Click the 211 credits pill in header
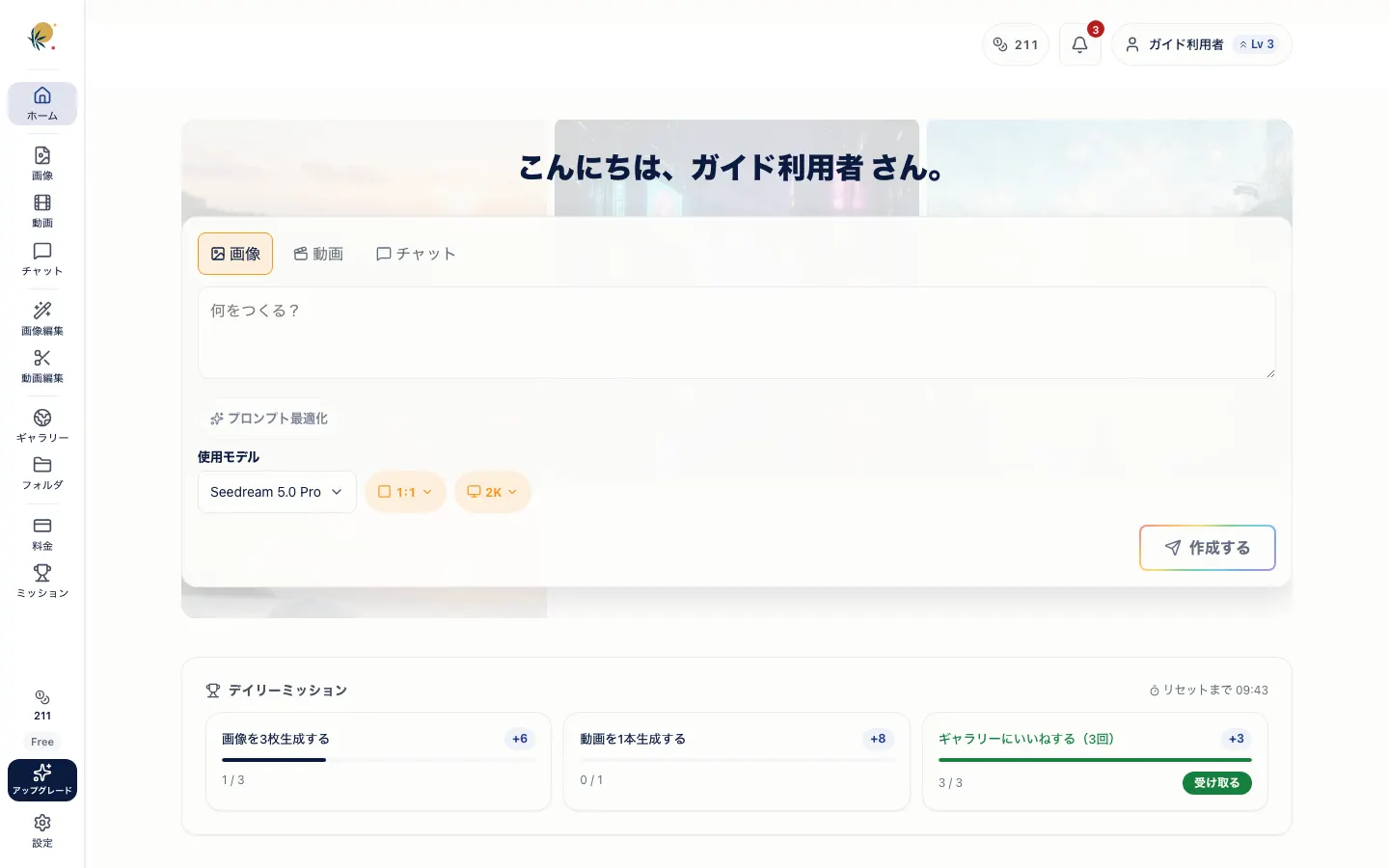1389x868 pixels. coord(1016,44)
